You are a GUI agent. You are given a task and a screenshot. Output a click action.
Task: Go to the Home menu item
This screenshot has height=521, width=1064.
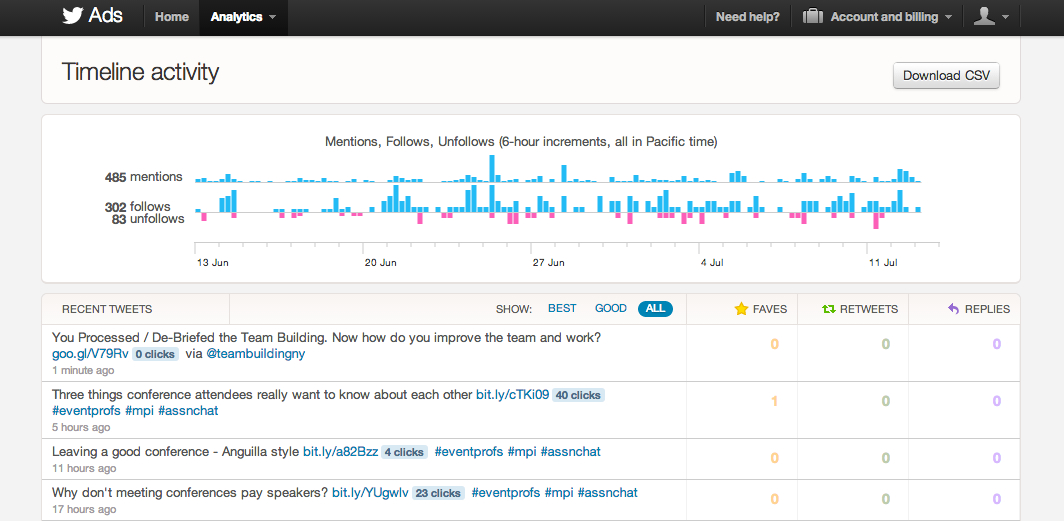(172, 17)
